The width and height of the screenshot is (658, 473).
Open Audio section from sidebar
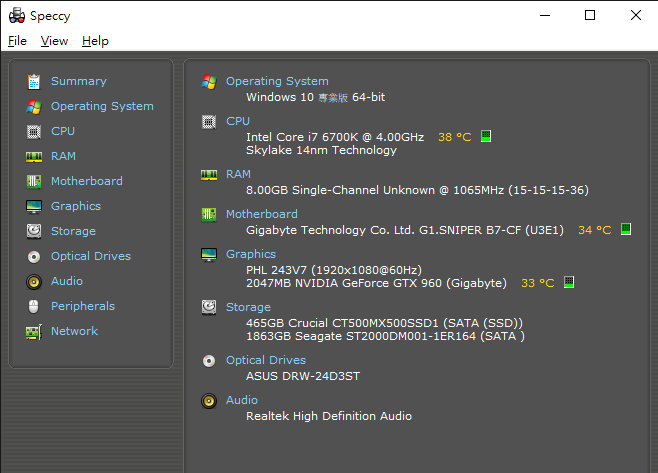coord(67,281)
